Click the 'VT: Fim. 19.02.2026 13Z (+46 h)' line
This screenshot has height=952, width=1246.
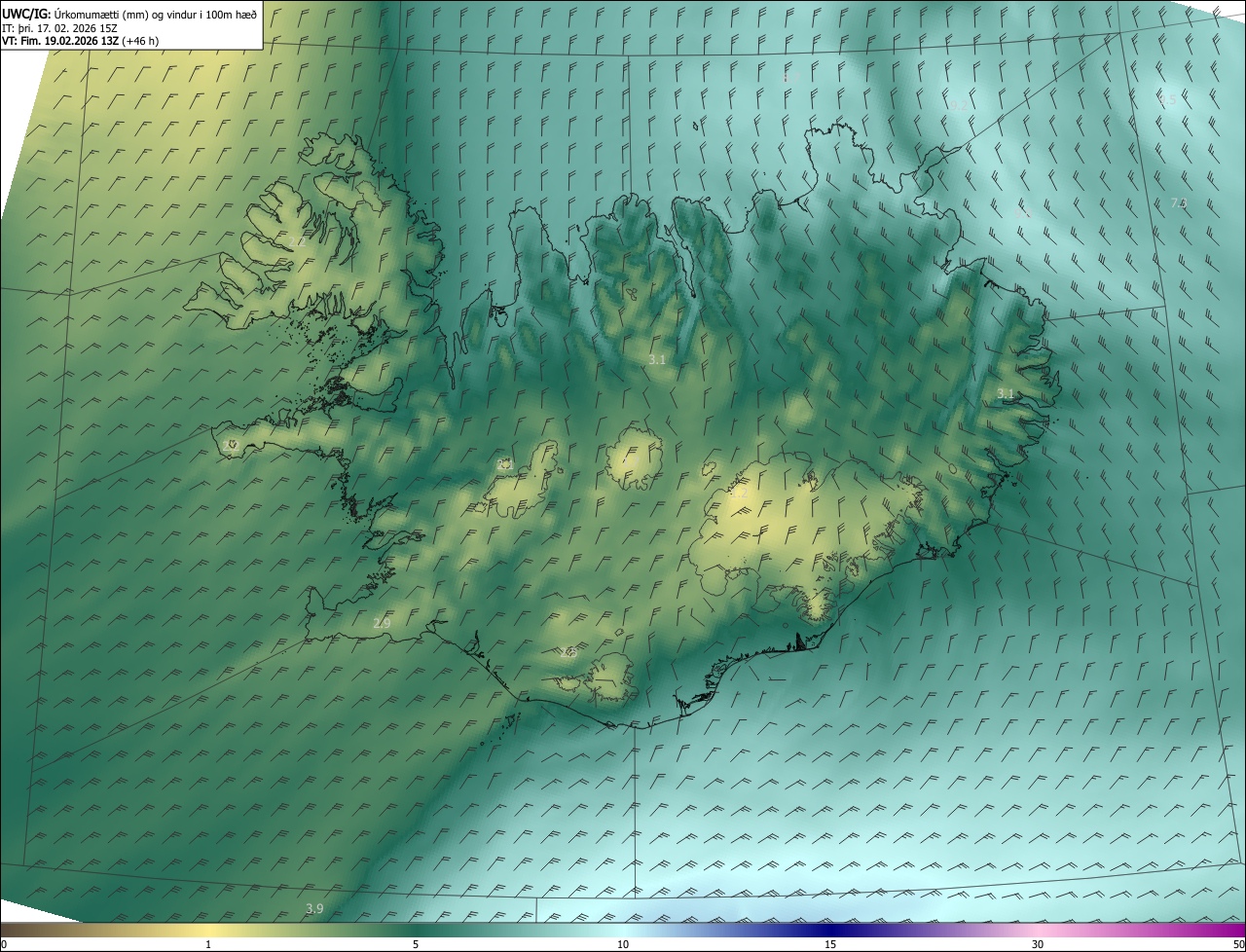coord(80,41)
